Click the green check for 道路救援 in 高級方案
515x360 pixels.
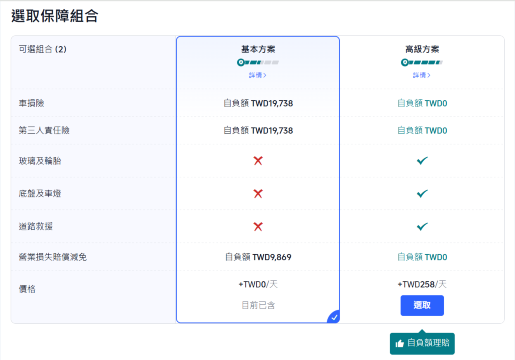422,227
